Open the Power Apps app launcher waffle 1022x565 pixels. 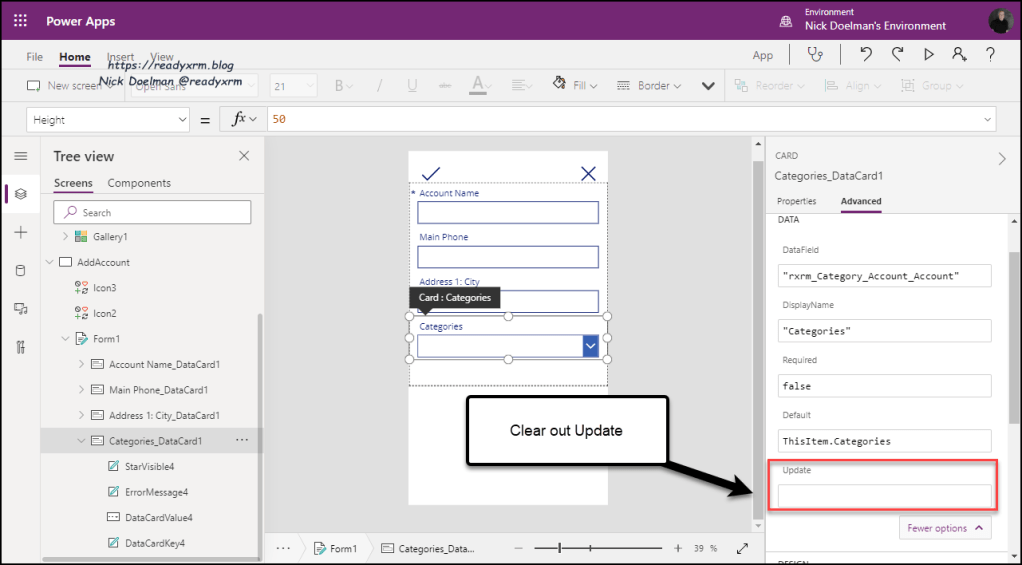(20, 21)
